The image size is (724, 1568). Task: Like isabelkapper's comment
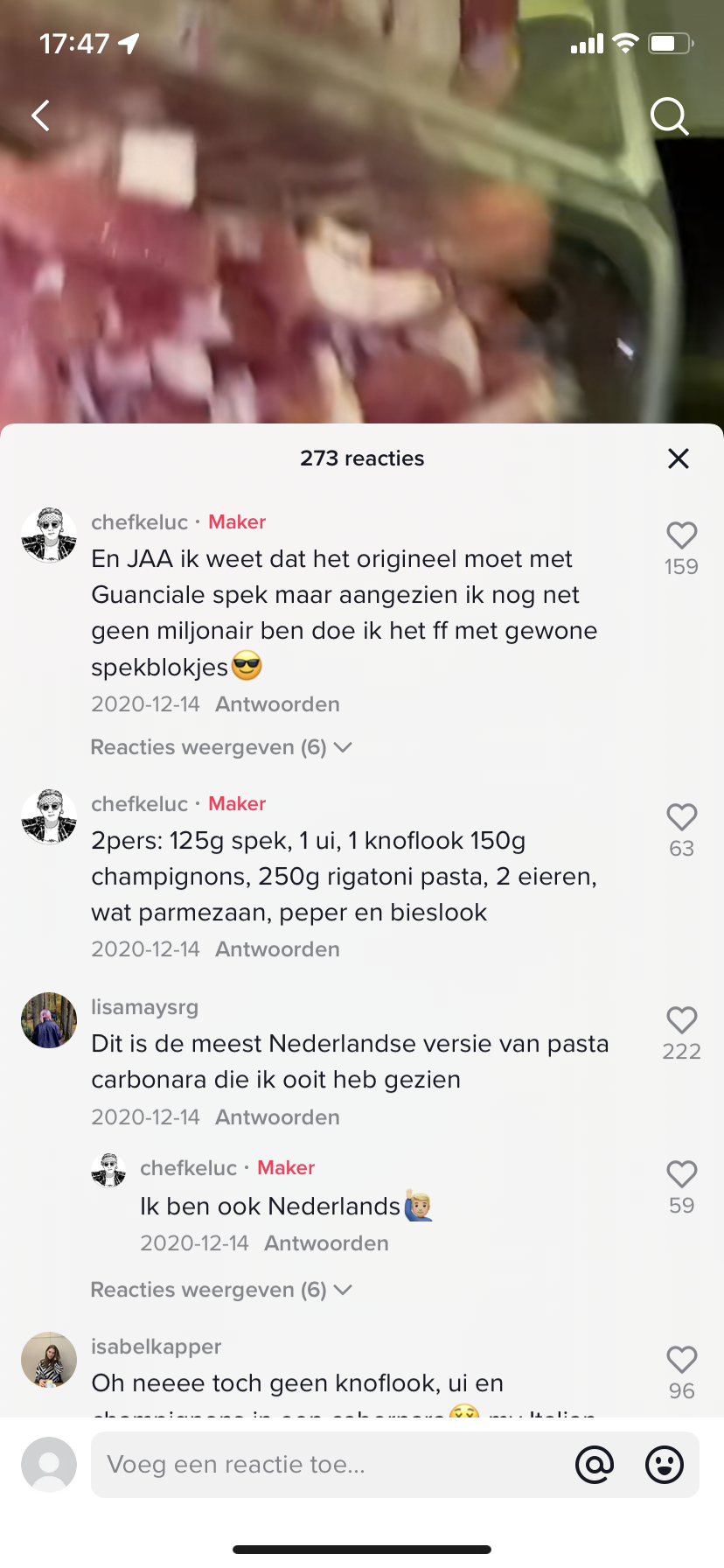pyautogui.click(x=681, y=1360)
